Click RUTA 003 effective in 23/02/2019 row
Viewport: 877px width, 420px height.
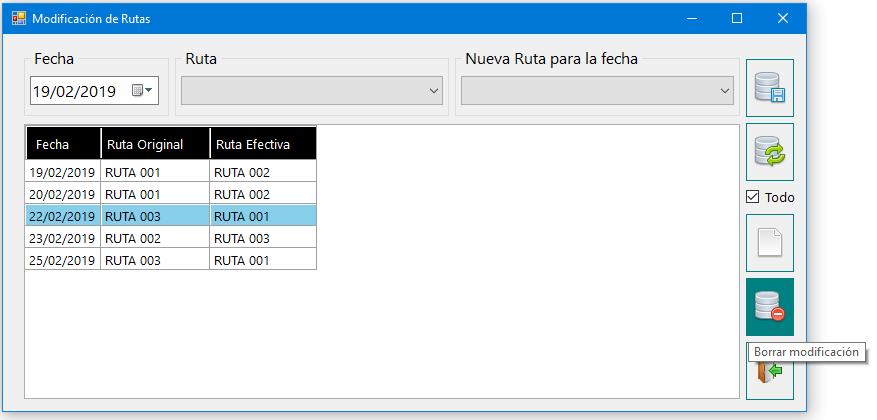coord(263,238)
